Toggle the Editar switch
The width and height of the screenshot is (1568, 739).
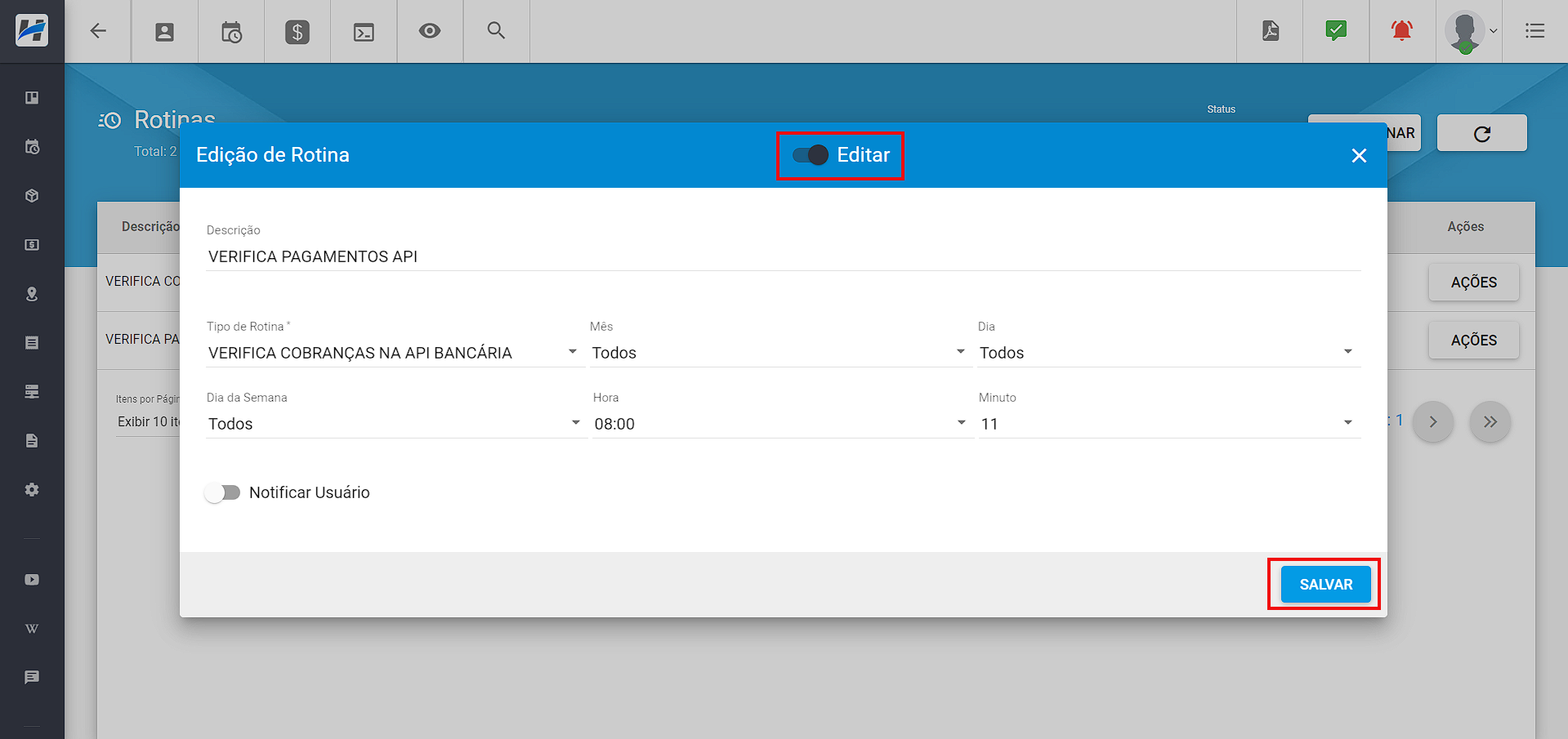click(x=811, y=155)
